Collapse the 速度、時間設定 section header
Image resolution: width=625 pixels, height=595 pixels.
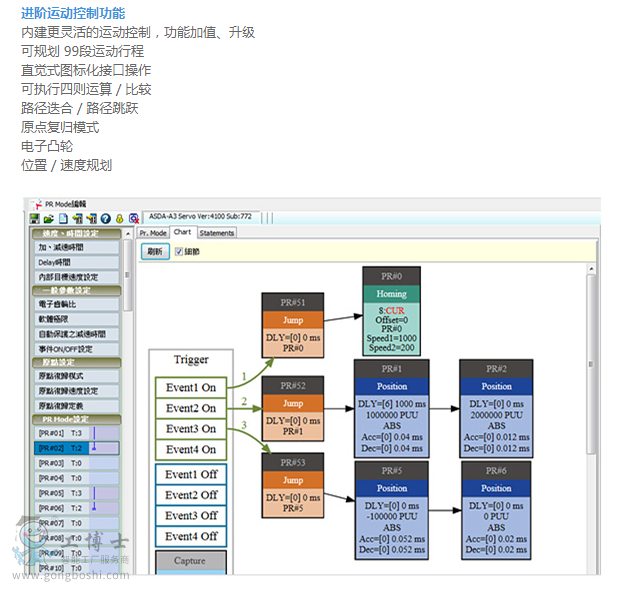coord(76,234)
